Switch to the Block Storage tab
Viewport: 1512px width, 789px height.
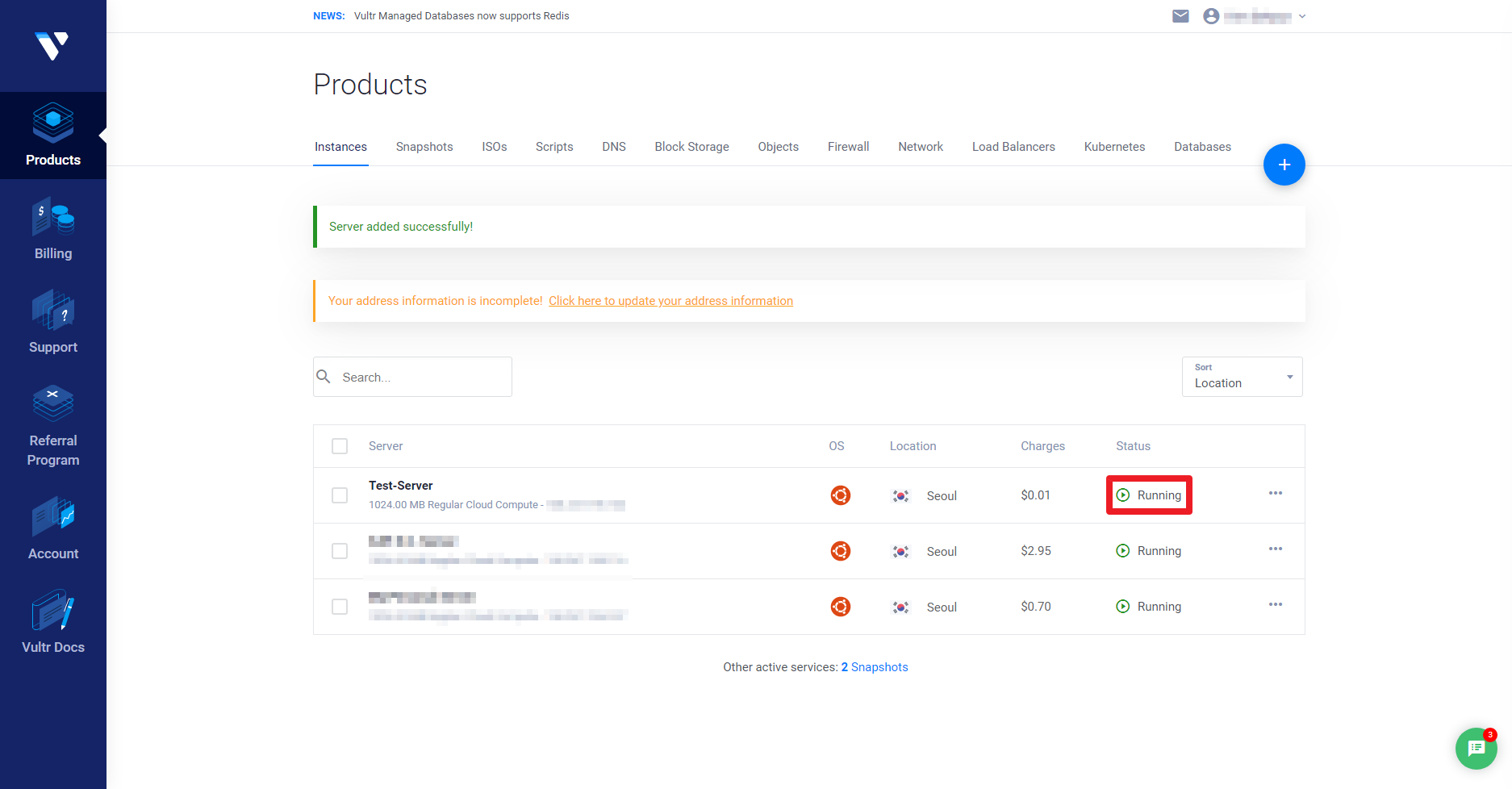pyautogui.click(x=691, y=147)
